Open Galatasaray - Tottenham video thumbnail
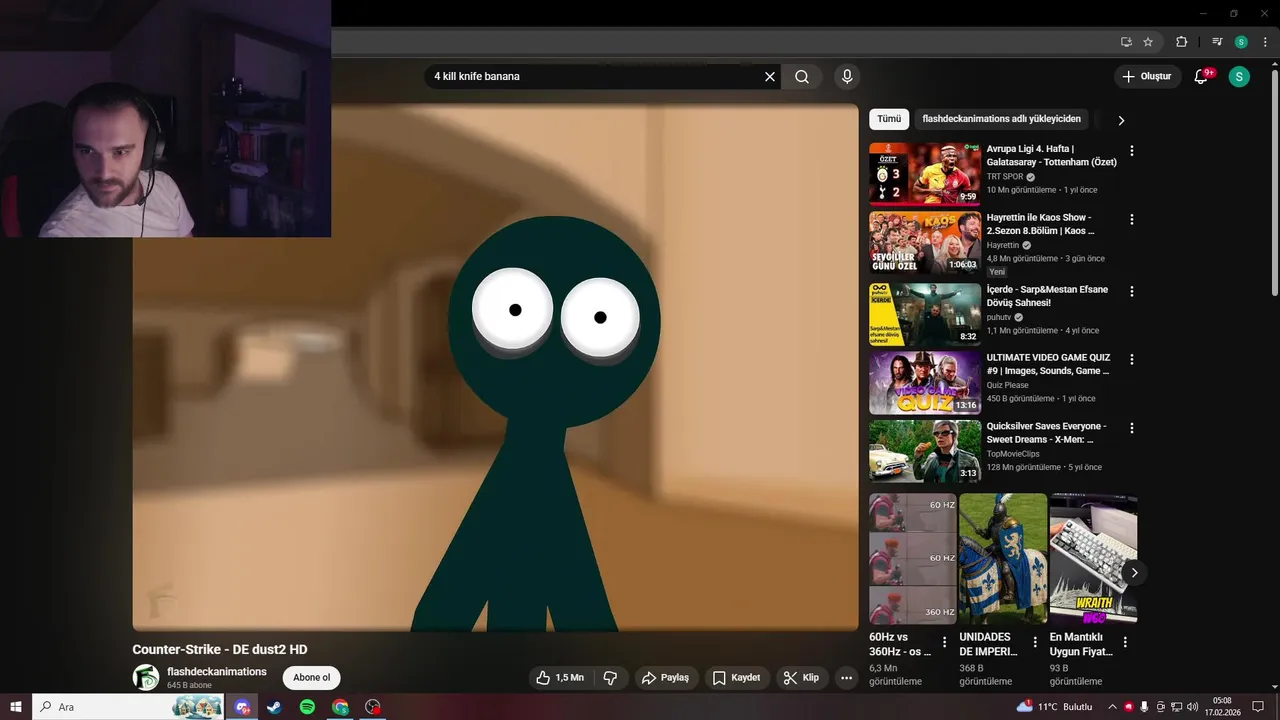The width and height of the screenshot is (1280, 720). [925, 174]
